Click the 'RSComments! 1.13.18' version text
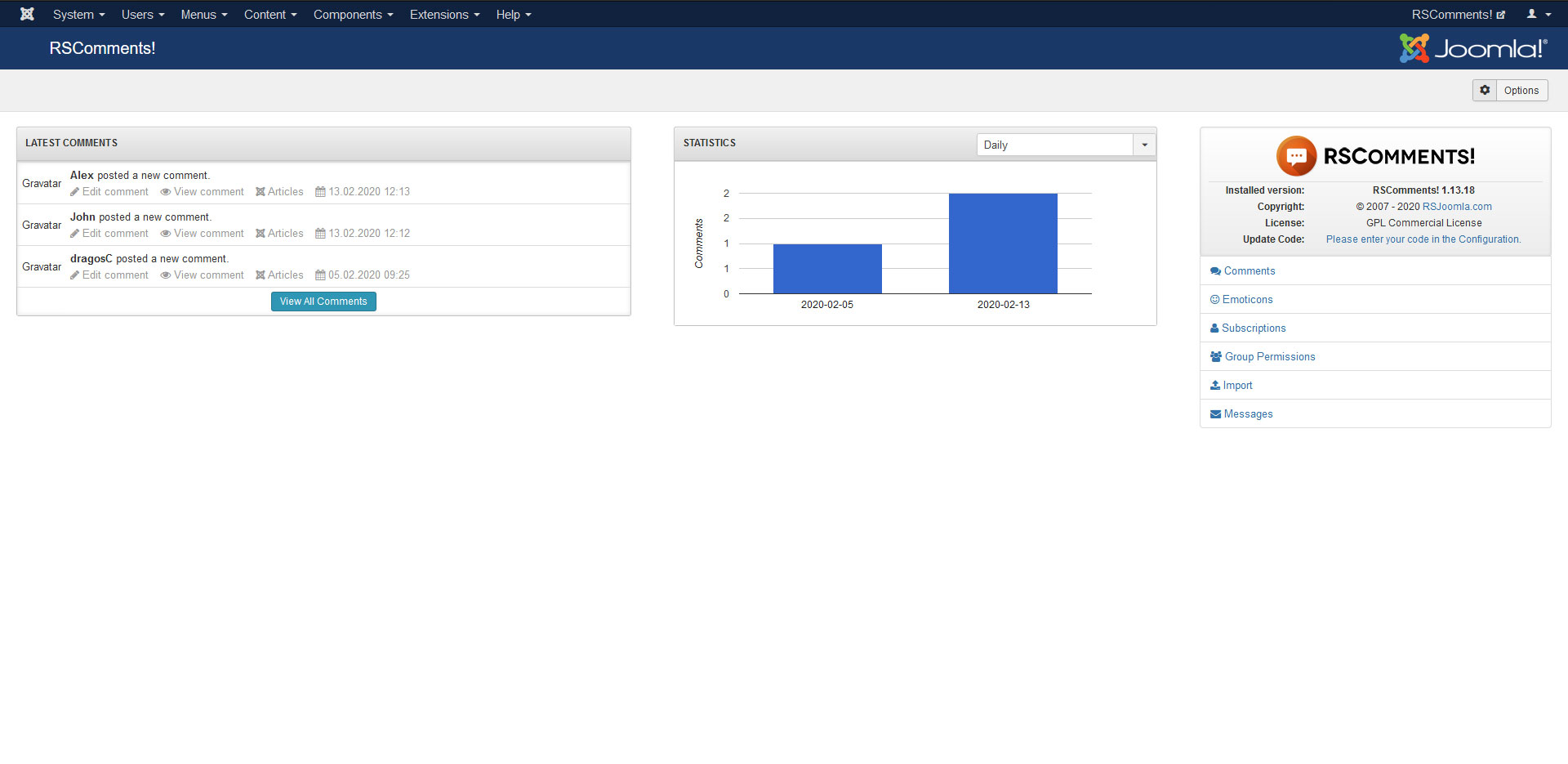 coord(1423,190)
